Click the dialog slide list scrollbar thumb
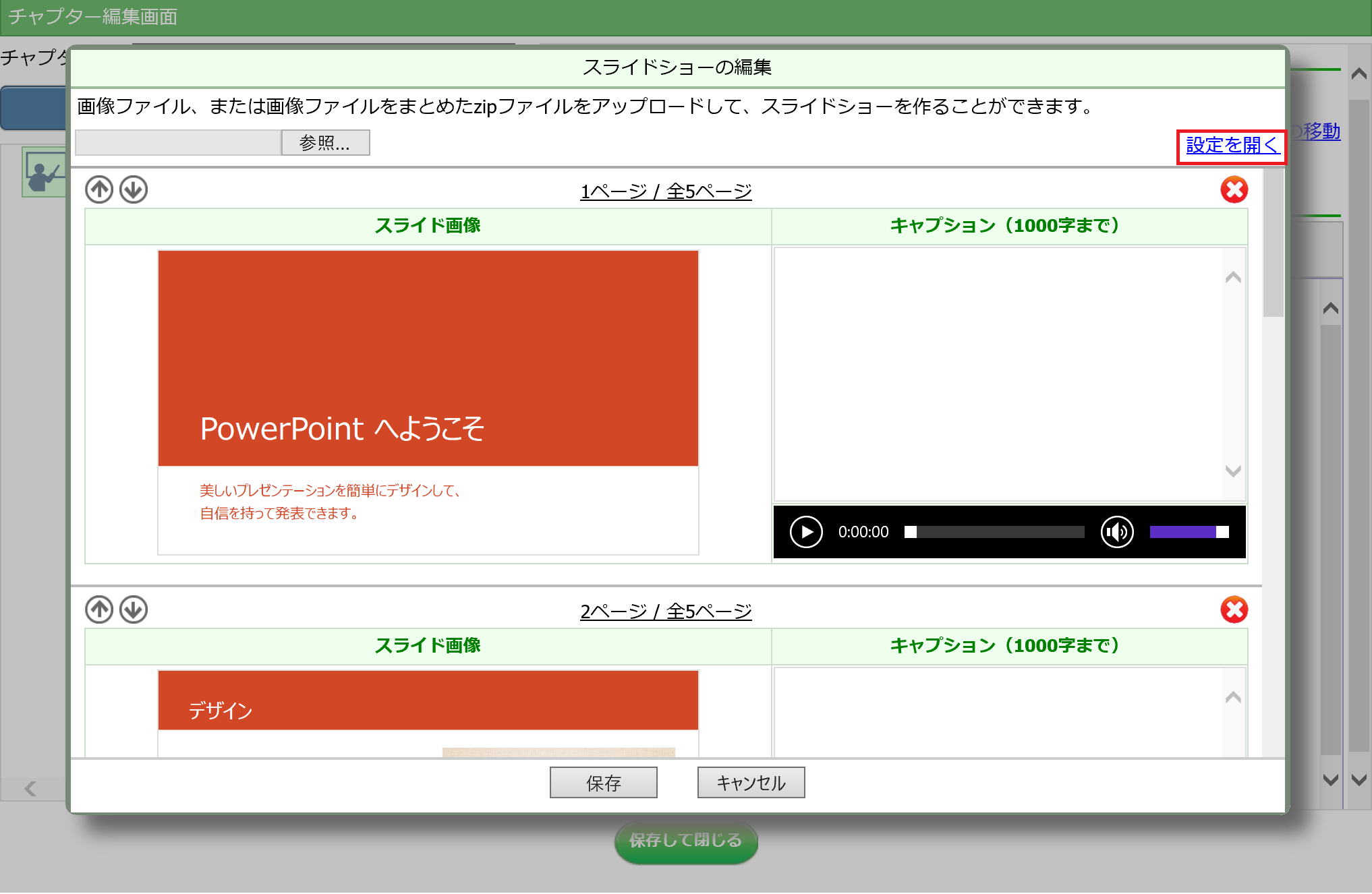The height and width of the screenshot is (894, 1372). click(x=1273, y=243)
